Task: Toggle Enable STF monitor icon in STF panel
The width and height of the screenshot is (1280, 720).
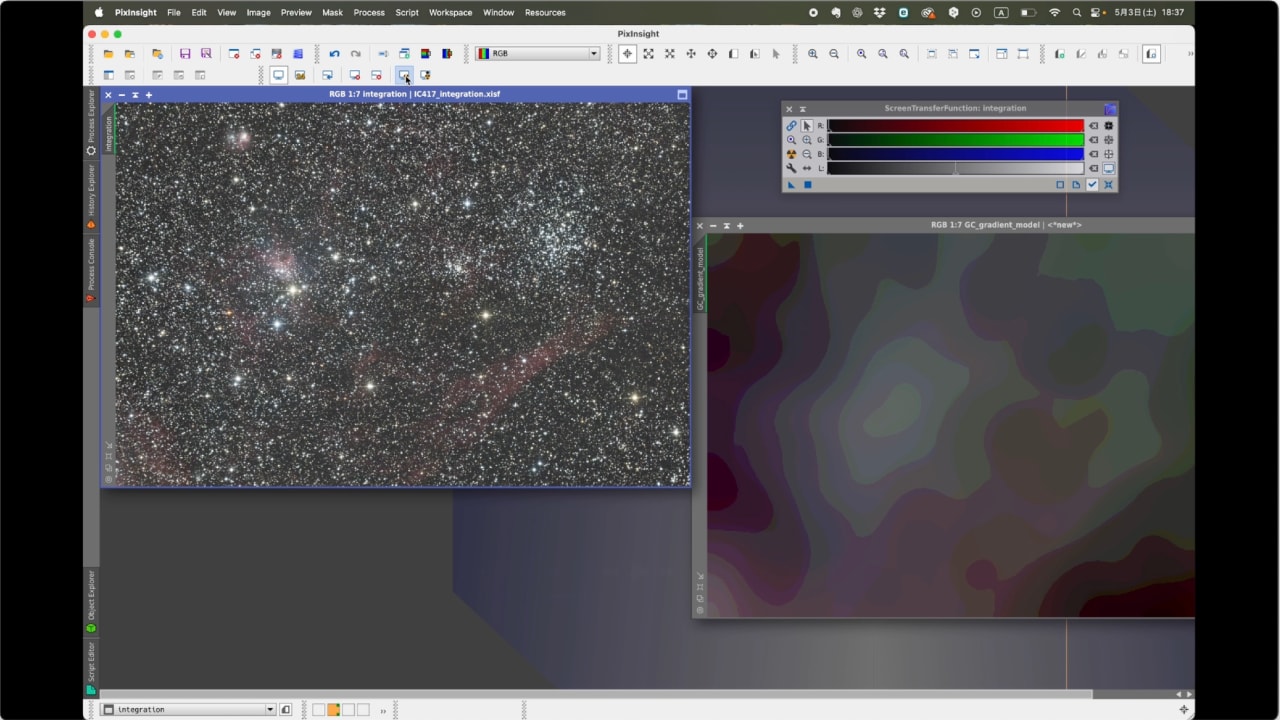Action: (1108, 169)
